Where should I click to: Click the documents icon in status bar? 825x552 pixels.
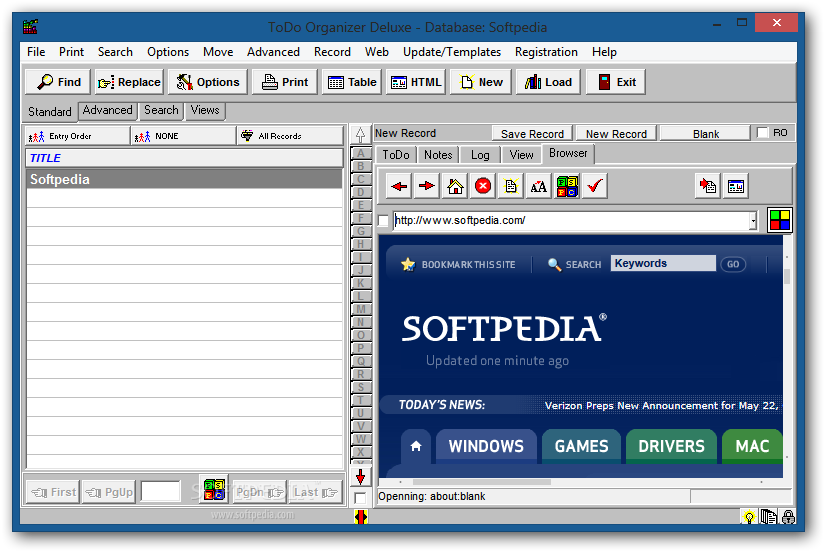(769, 517)
